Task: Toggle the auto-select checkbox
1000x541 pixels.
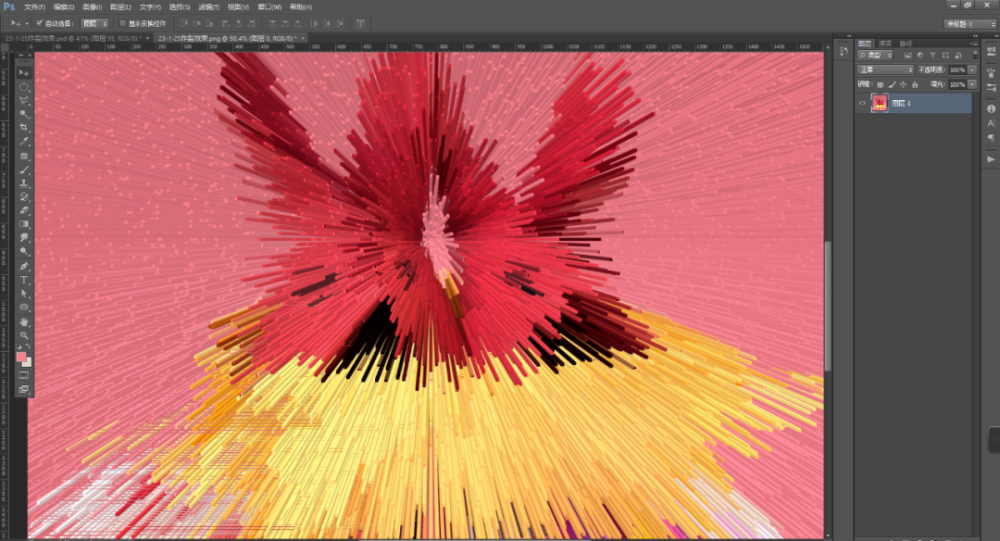Action: (40, 23)
